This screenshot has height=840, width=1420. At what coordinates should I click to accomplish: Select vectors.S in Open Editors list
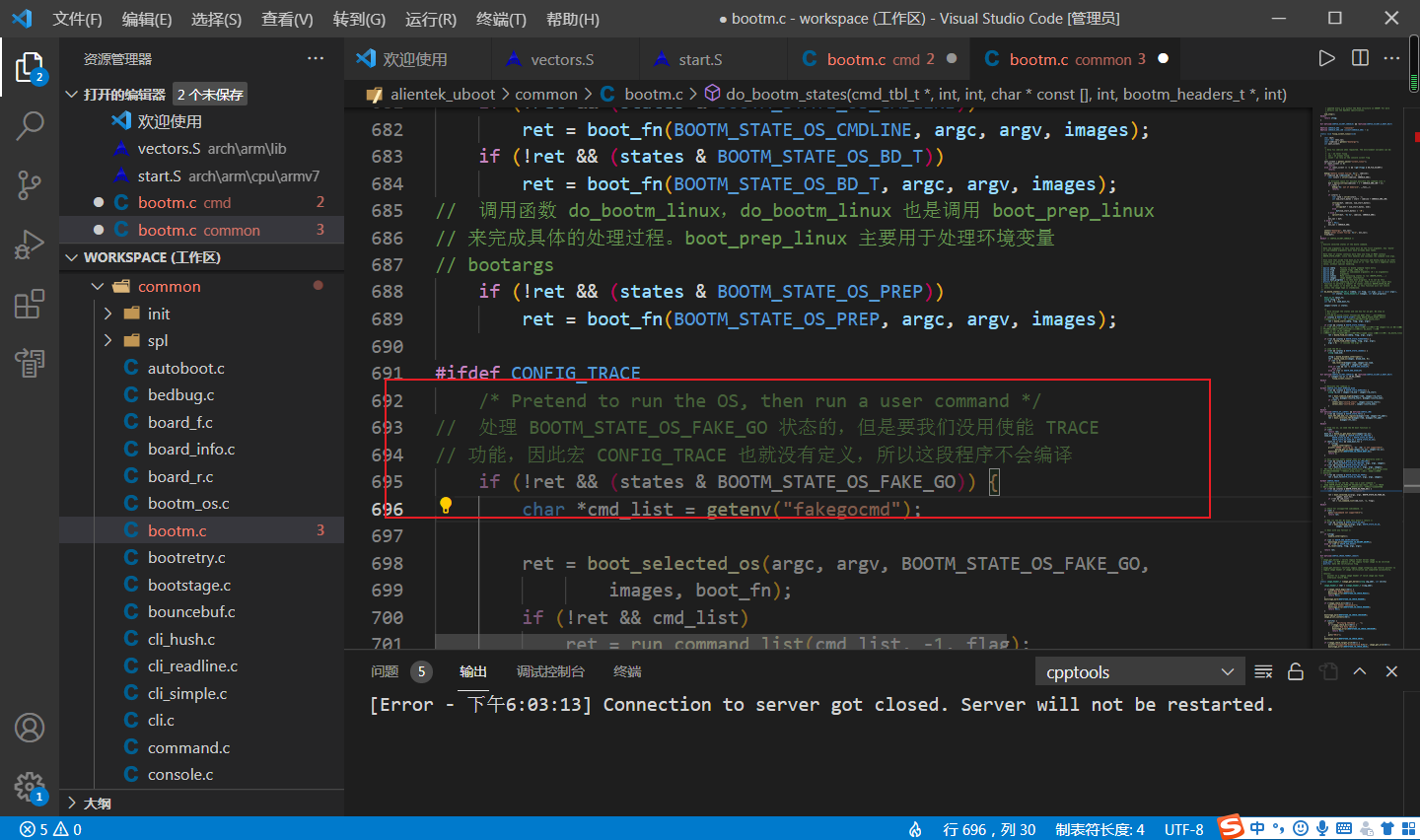coord(201,149)
